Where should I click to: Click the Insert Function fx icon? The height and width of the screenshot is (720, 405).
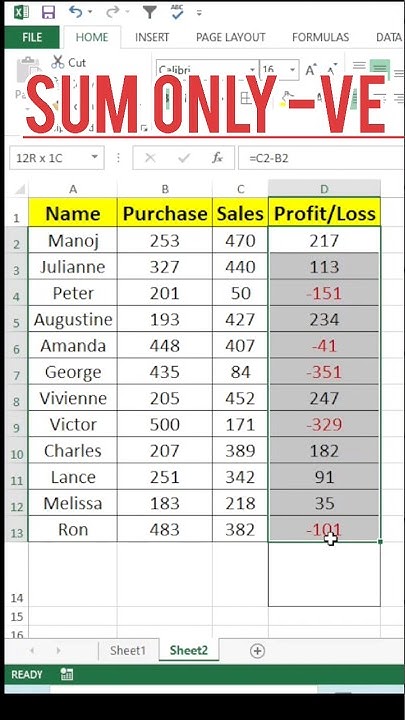pos(217,158)
